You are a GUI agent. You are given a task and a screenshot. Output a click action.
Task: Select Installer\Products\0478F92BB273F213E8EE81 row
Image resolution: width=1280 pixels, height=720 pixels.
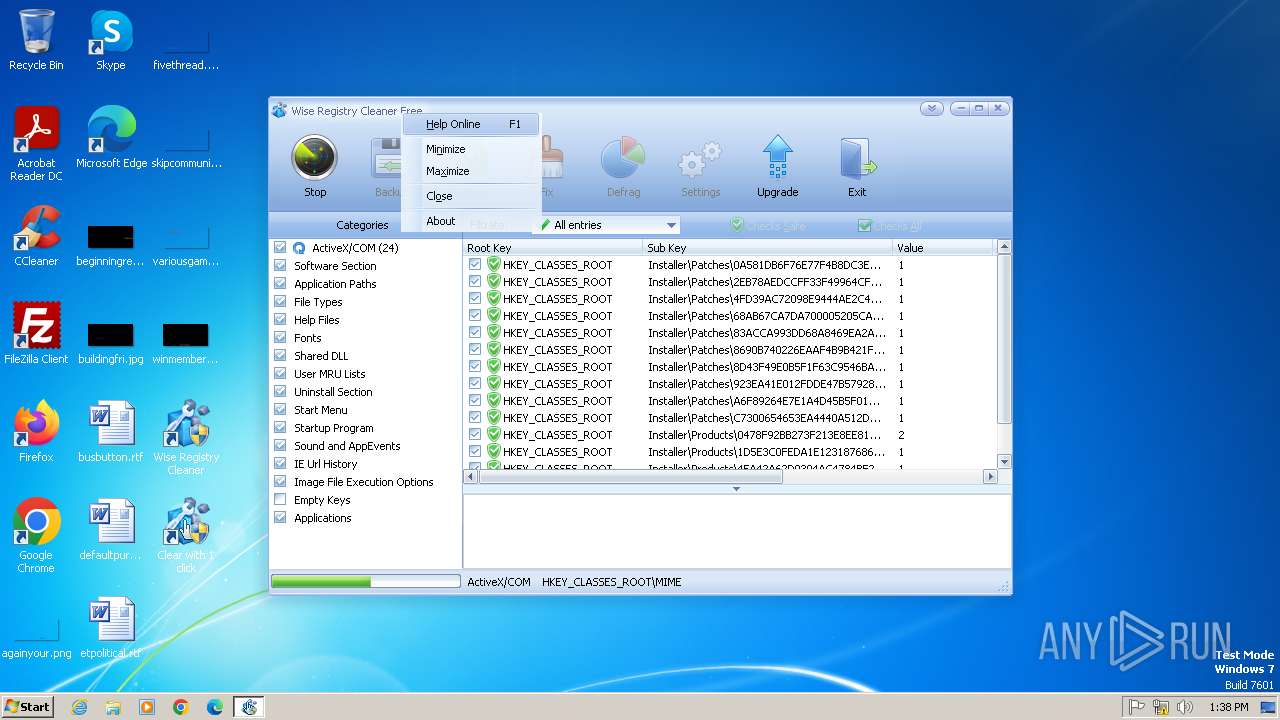(x=730, y=435)
